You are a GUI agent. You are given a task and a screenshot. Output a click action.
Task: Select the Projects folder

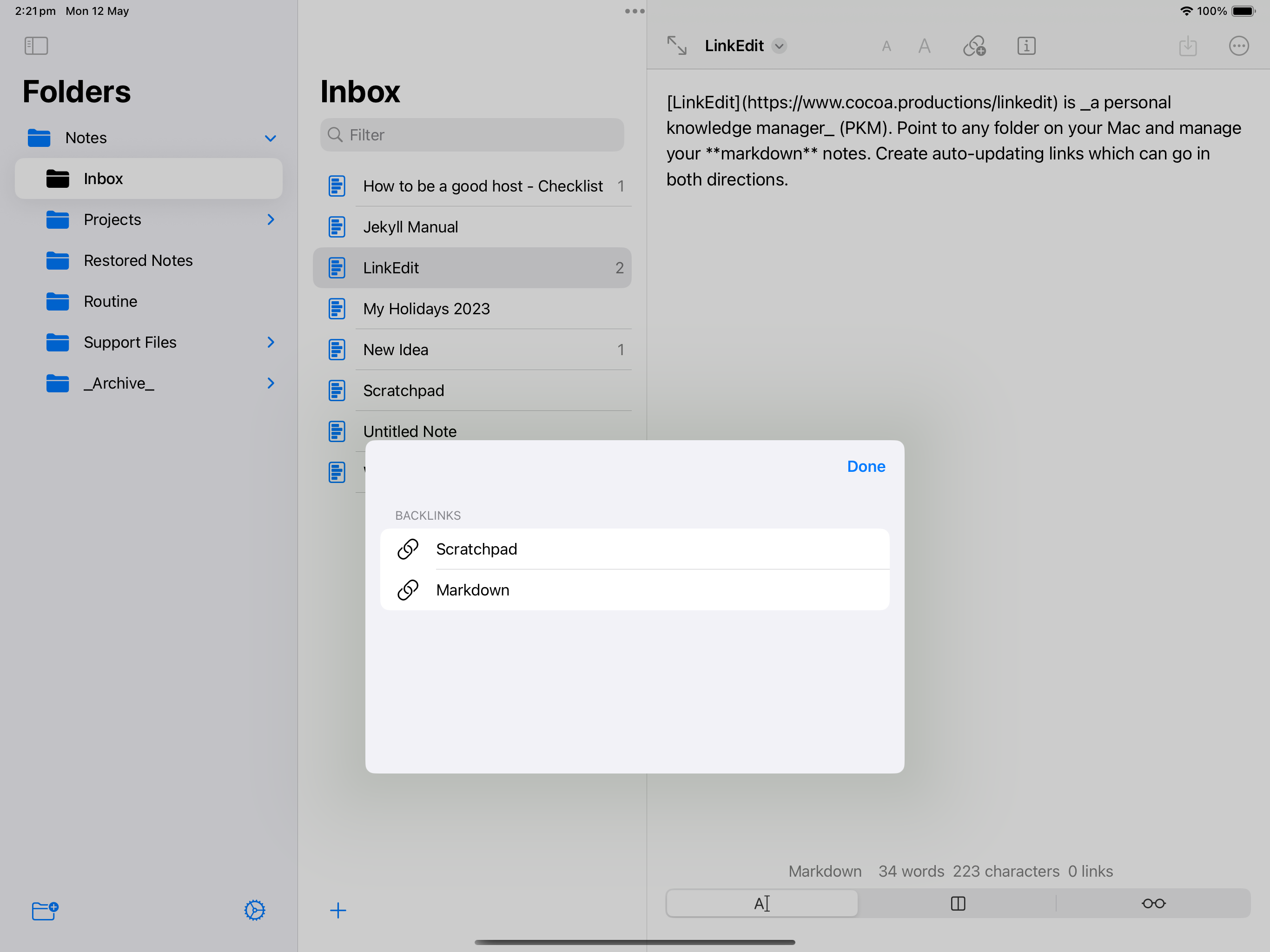coord(149,219)
